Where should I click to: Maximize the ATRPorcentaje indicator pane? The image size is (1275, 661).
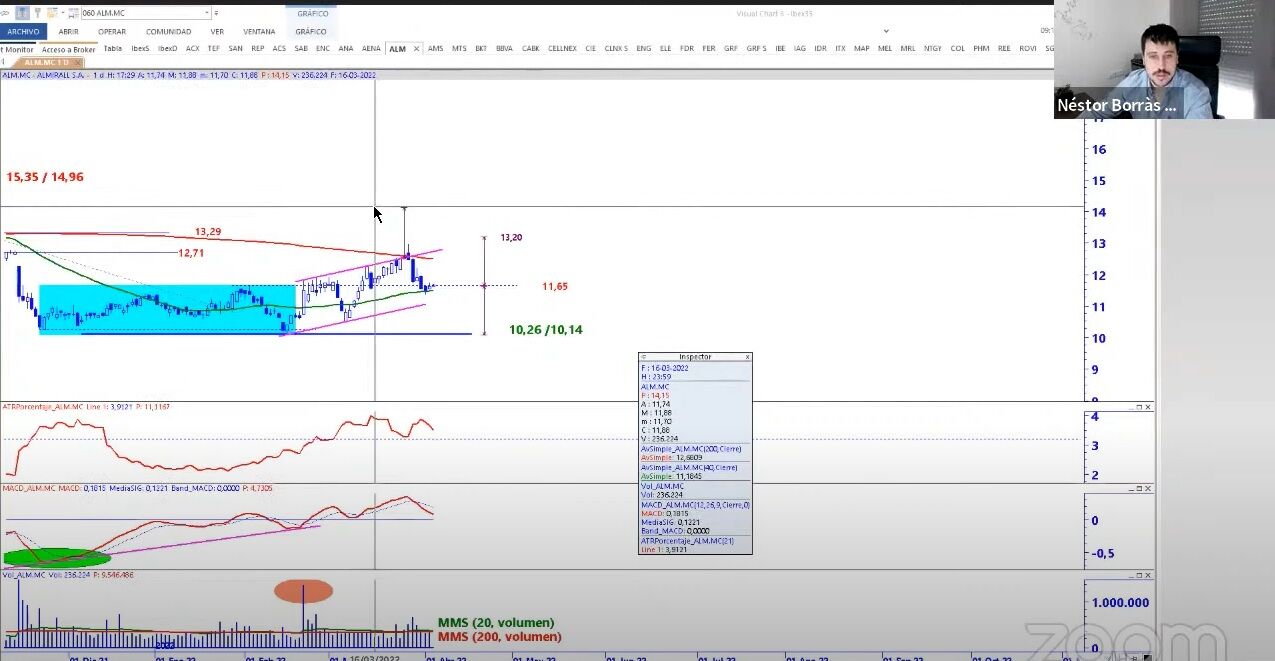click(x=1138, y=408)
